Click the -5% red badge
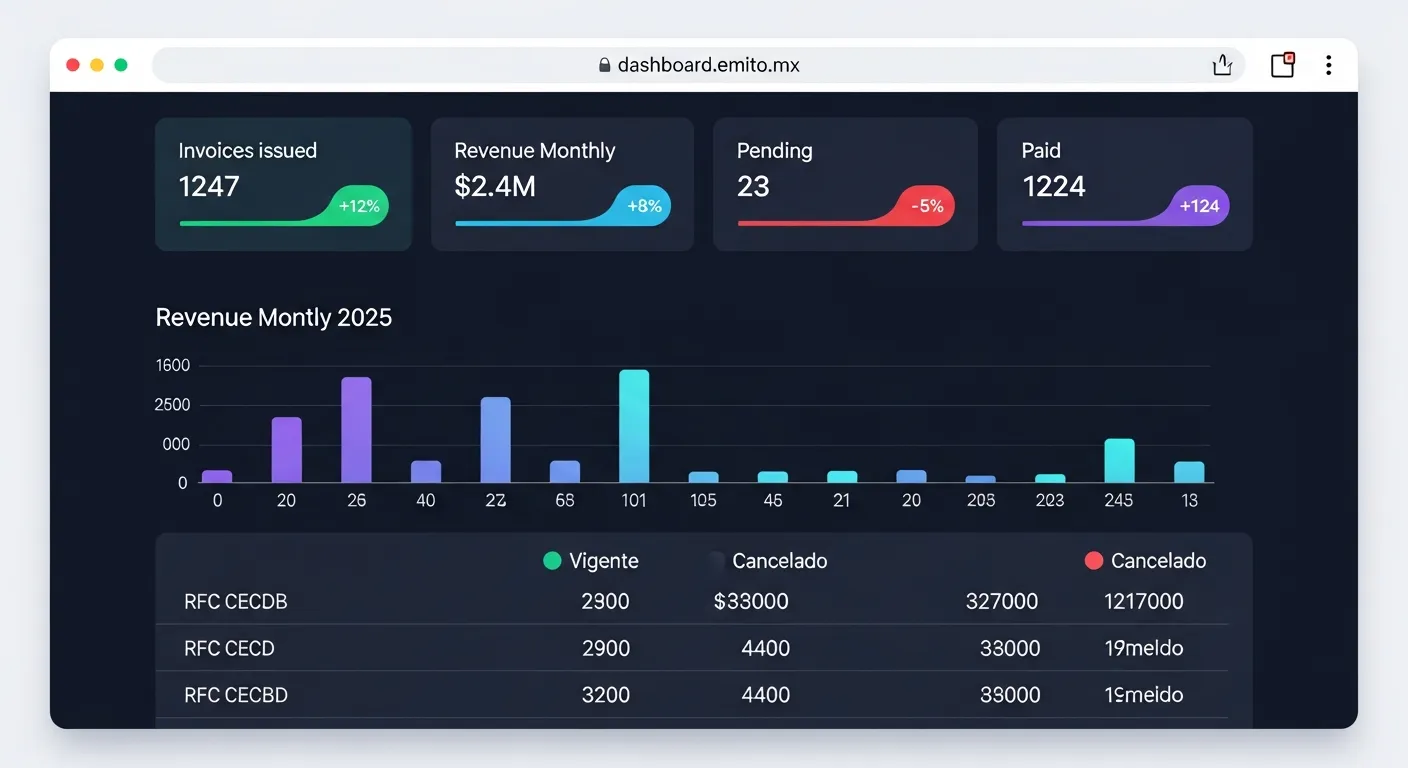Screen dimensions: 1408x768 click(927, 206)
